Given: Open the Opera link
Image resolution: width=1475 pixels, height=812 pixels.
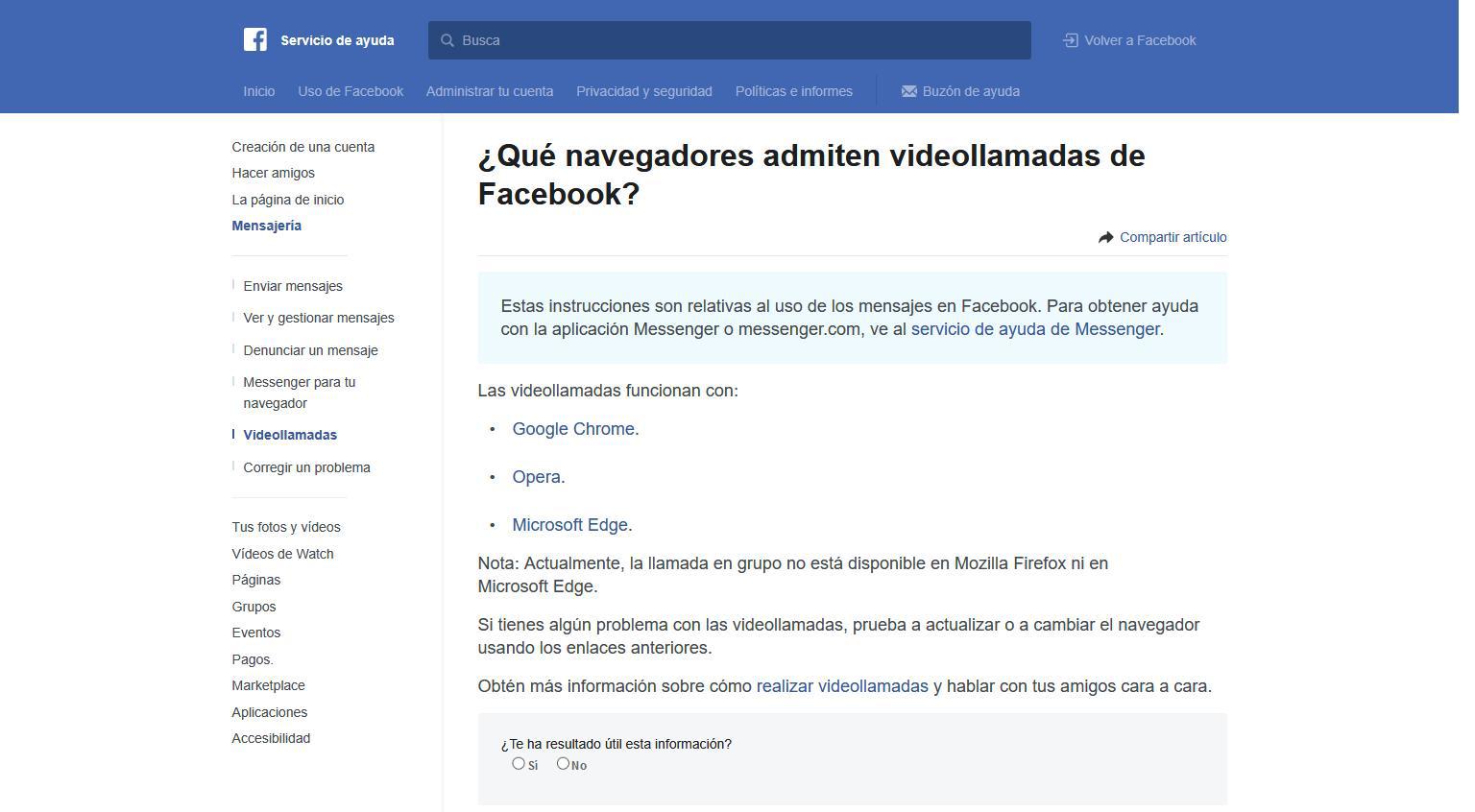Looking at the screenshot, I should [x=536, y=477].
